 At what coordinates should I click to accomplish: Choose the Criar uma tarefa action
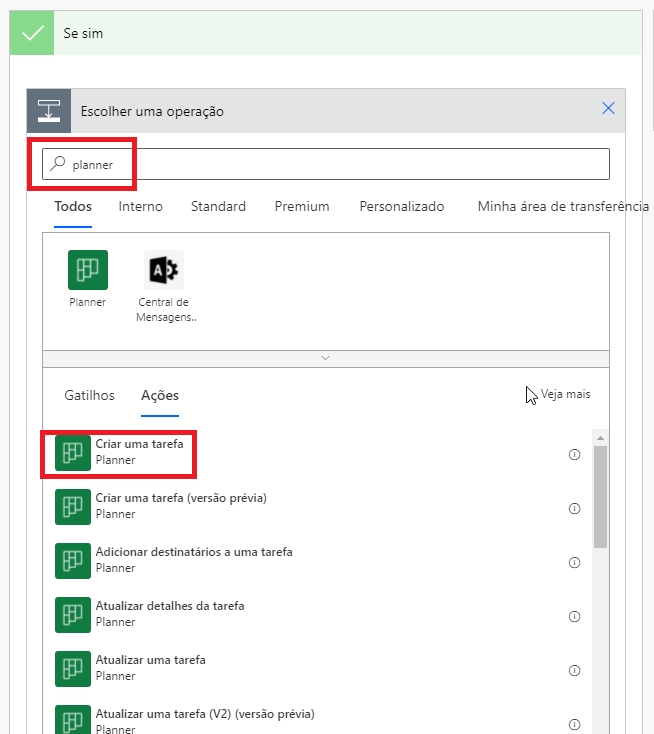coord(317,453)
